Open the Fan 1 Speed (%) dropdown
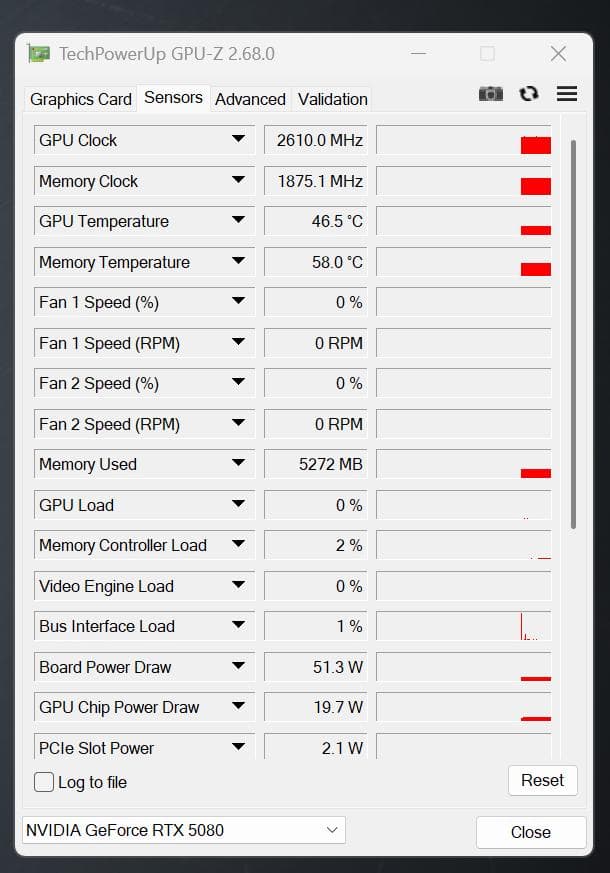Screen dimensions: 610x873 238,302
